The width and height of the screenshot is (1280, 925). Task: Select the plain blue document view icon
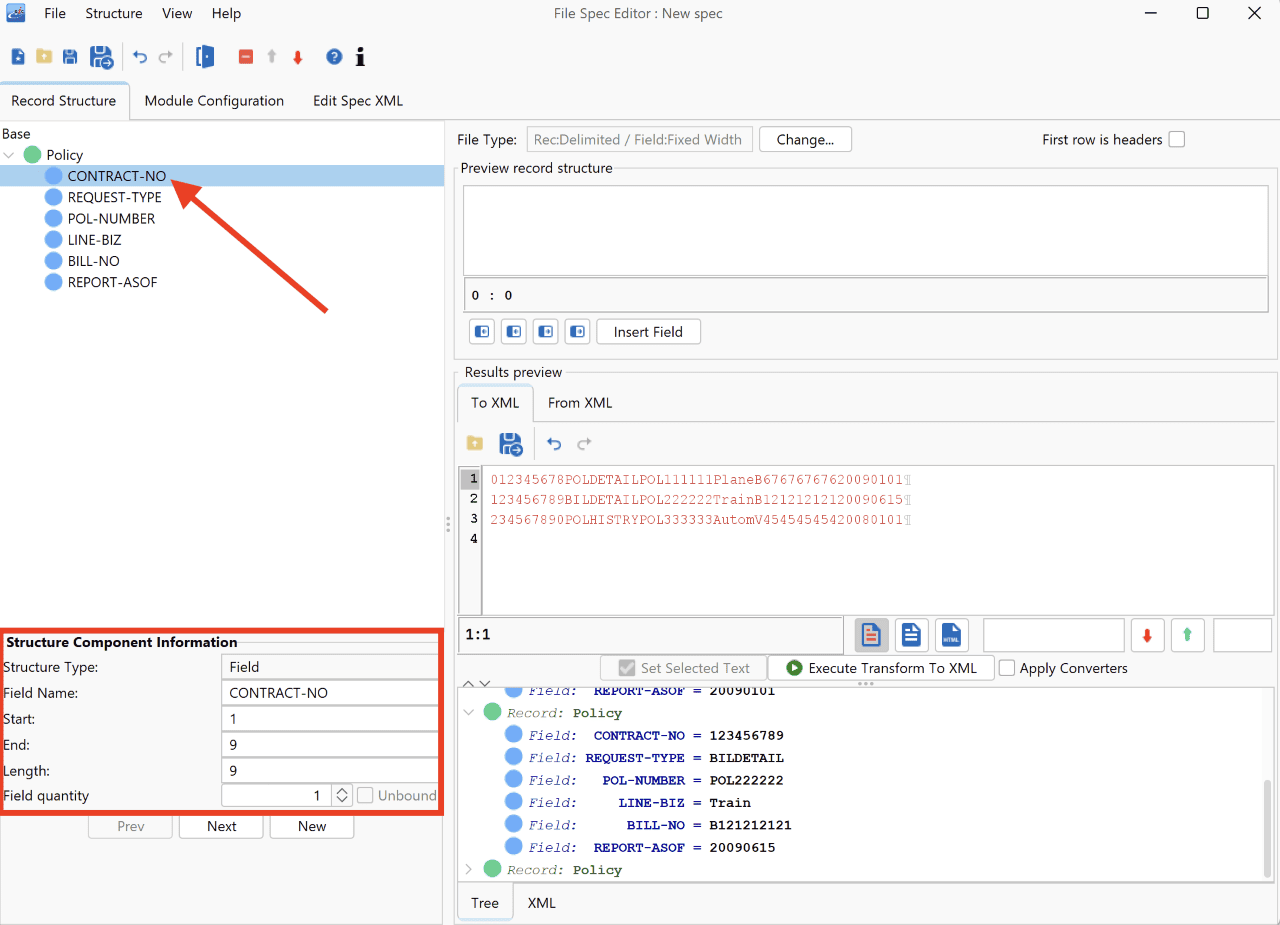pos(911,635)
